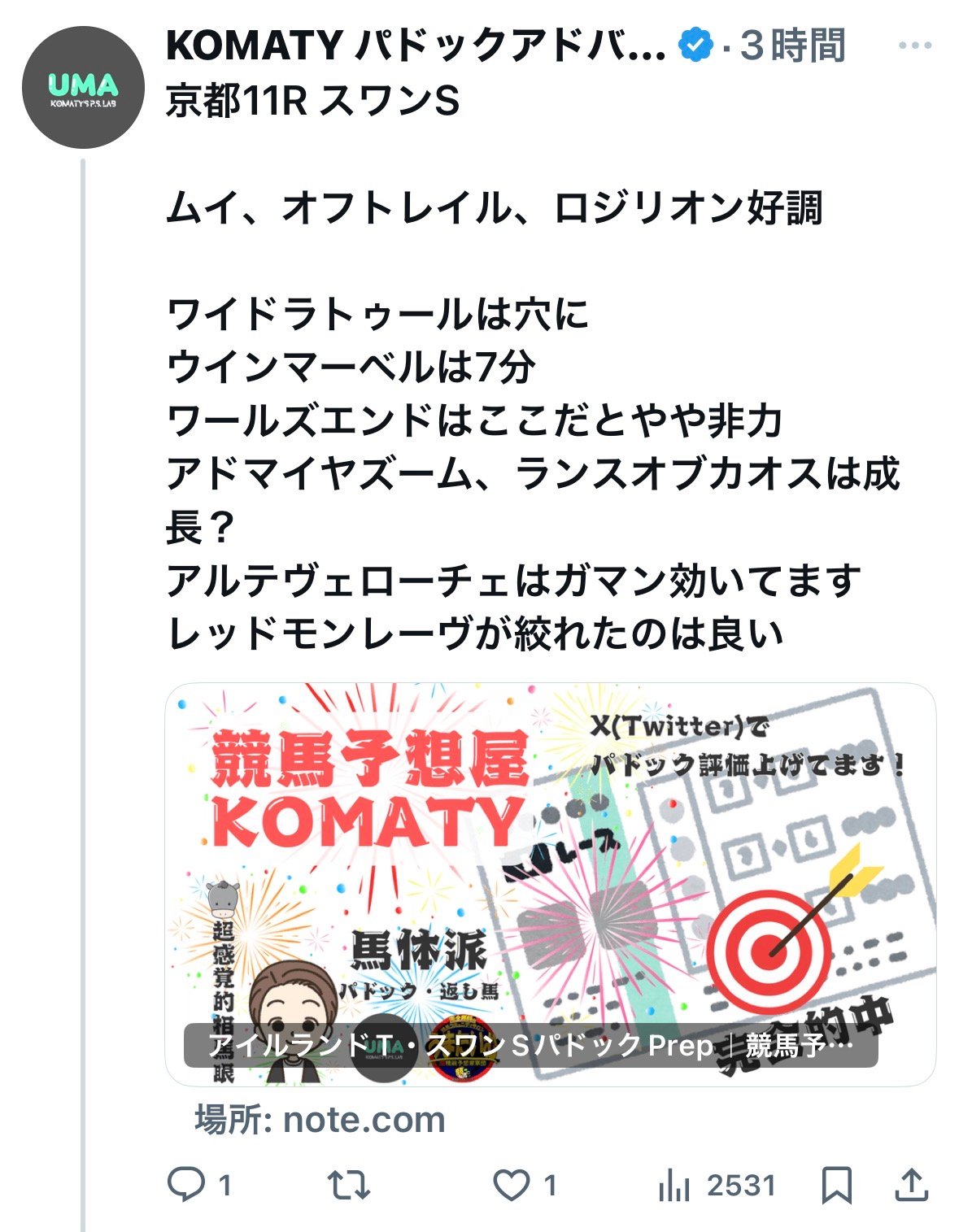Tap the 3時間 timestamp

pos(793,46)
